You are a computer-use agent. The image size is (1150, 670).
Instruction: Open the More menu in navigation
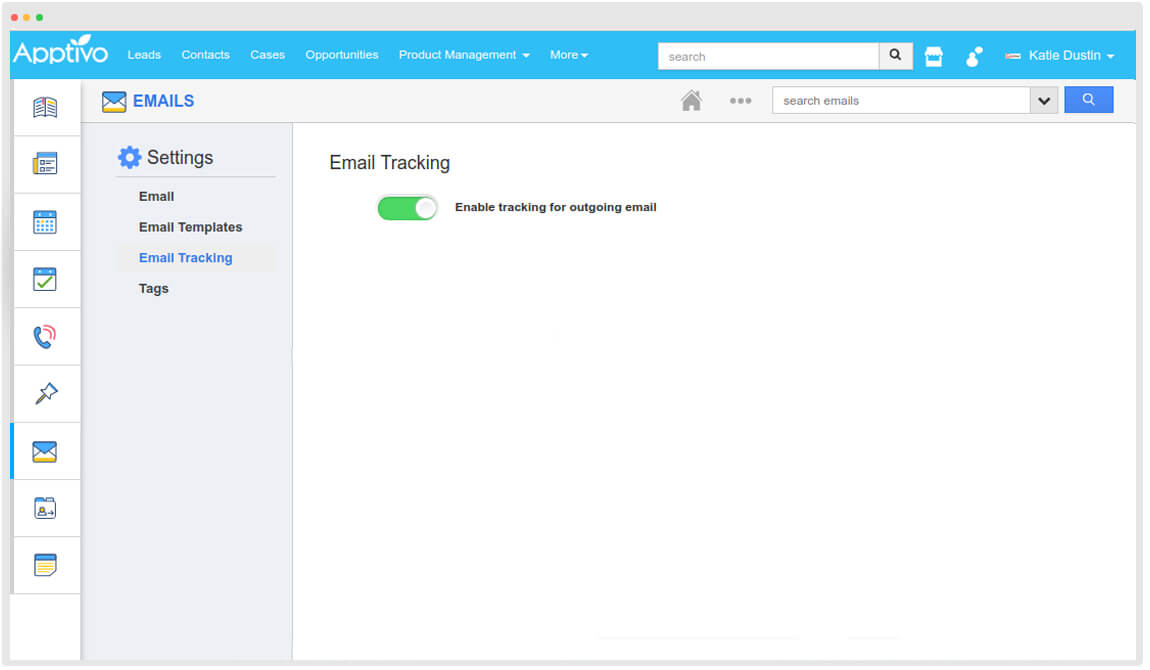[x=568, y=55]
